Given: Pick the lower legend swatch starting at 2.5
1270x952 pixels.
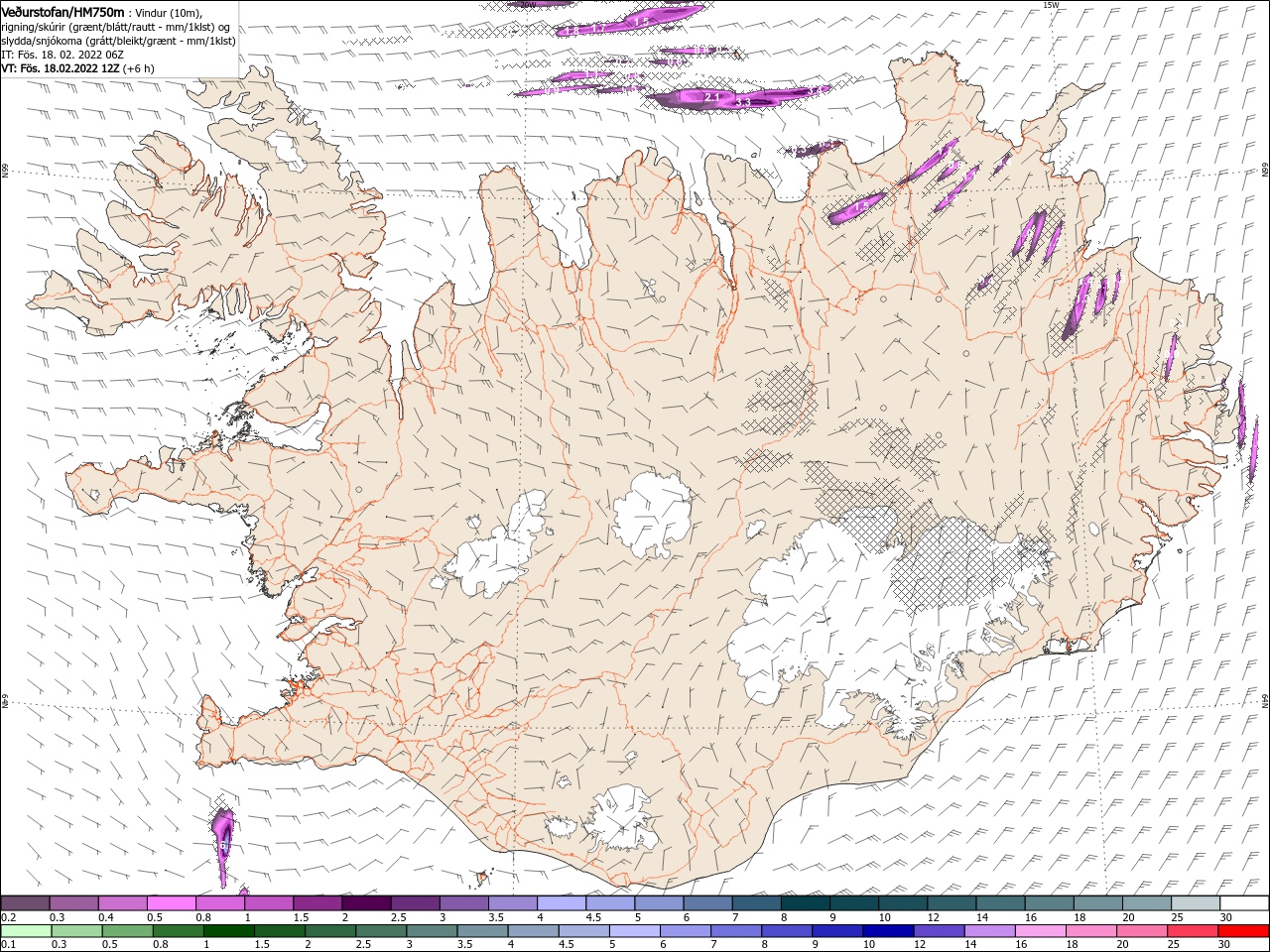Looking at the screenshot, I should tap(380, 931).
